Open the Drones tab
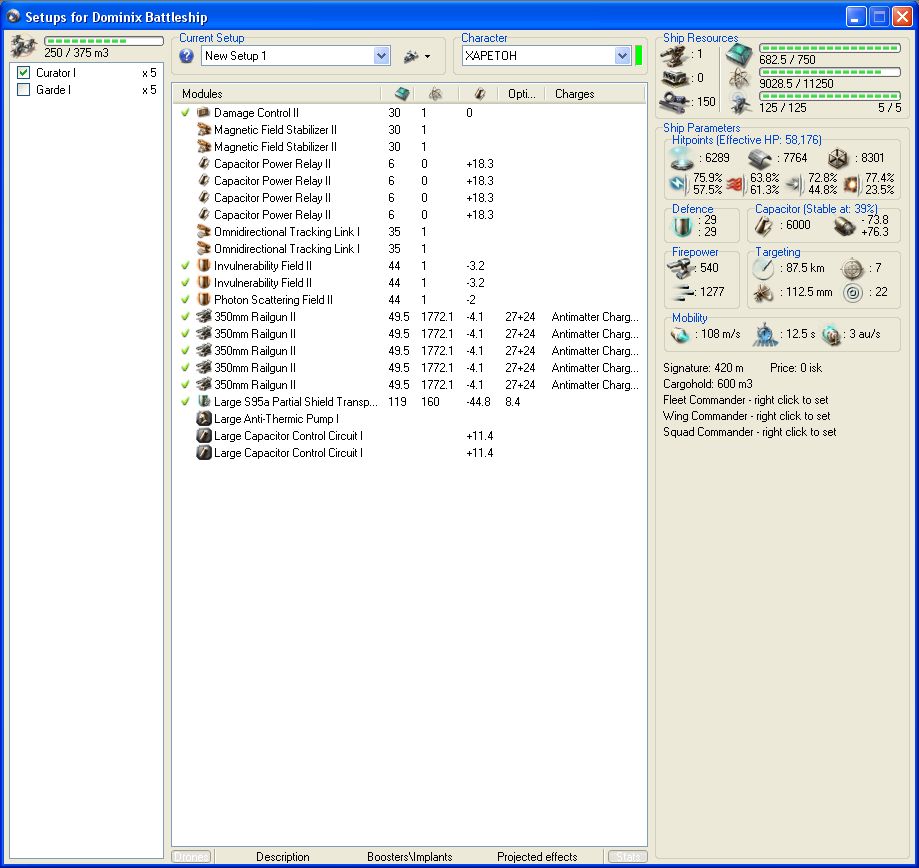Viewport: 919px width, 868px height. [192, 856]
